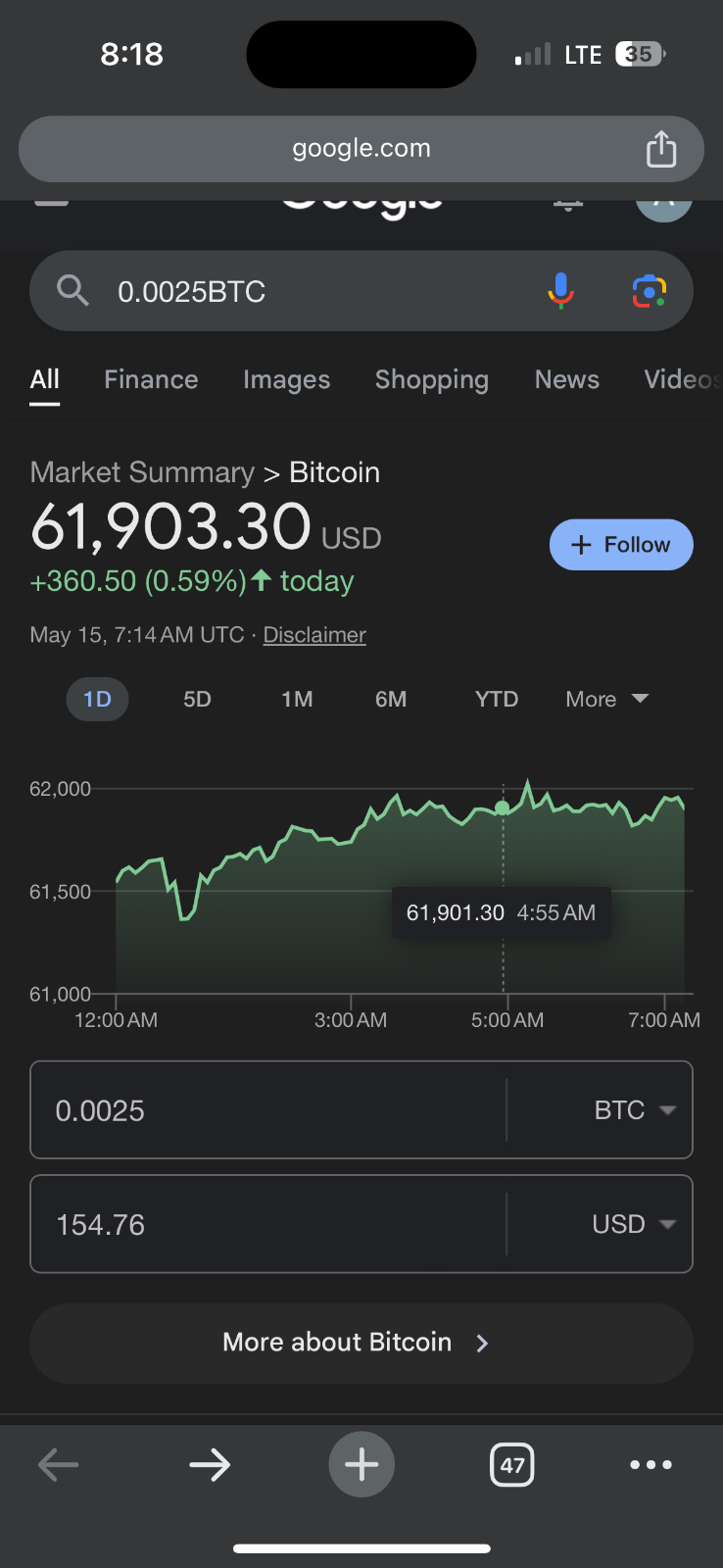Go back with the left arrow icon
The width and height of the screenshot is (723, 1568).
58,1465
